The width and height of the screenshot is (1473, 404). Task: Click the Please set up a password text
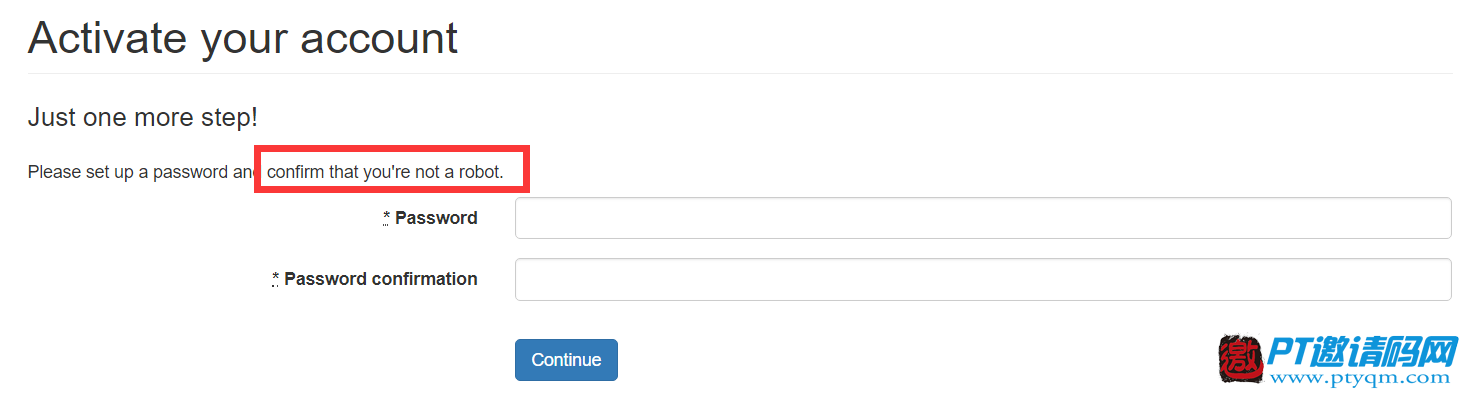(127, 172)
